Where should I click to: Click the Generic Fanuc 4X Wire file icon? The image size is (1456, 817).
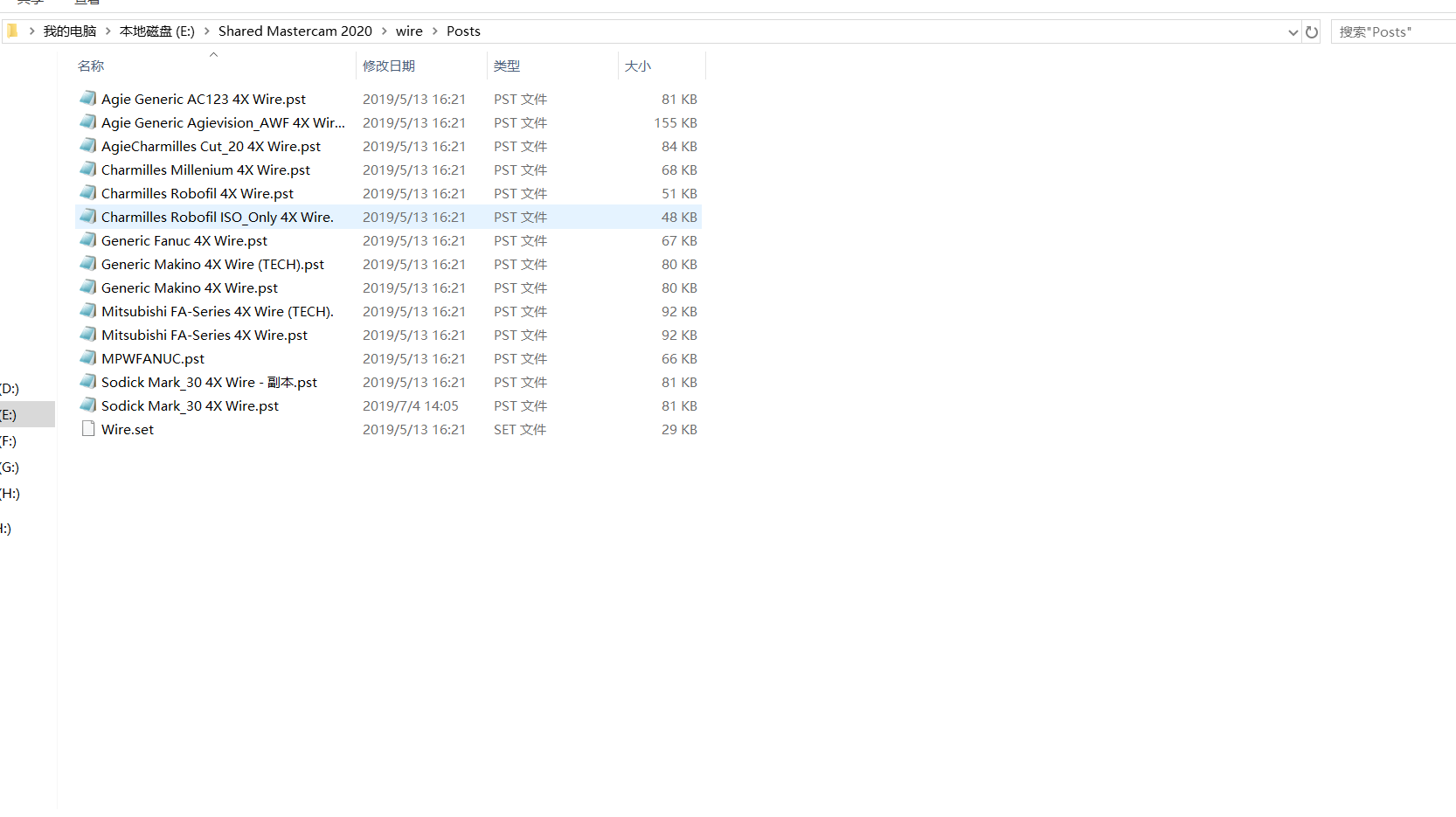click(x=87, y=239)
